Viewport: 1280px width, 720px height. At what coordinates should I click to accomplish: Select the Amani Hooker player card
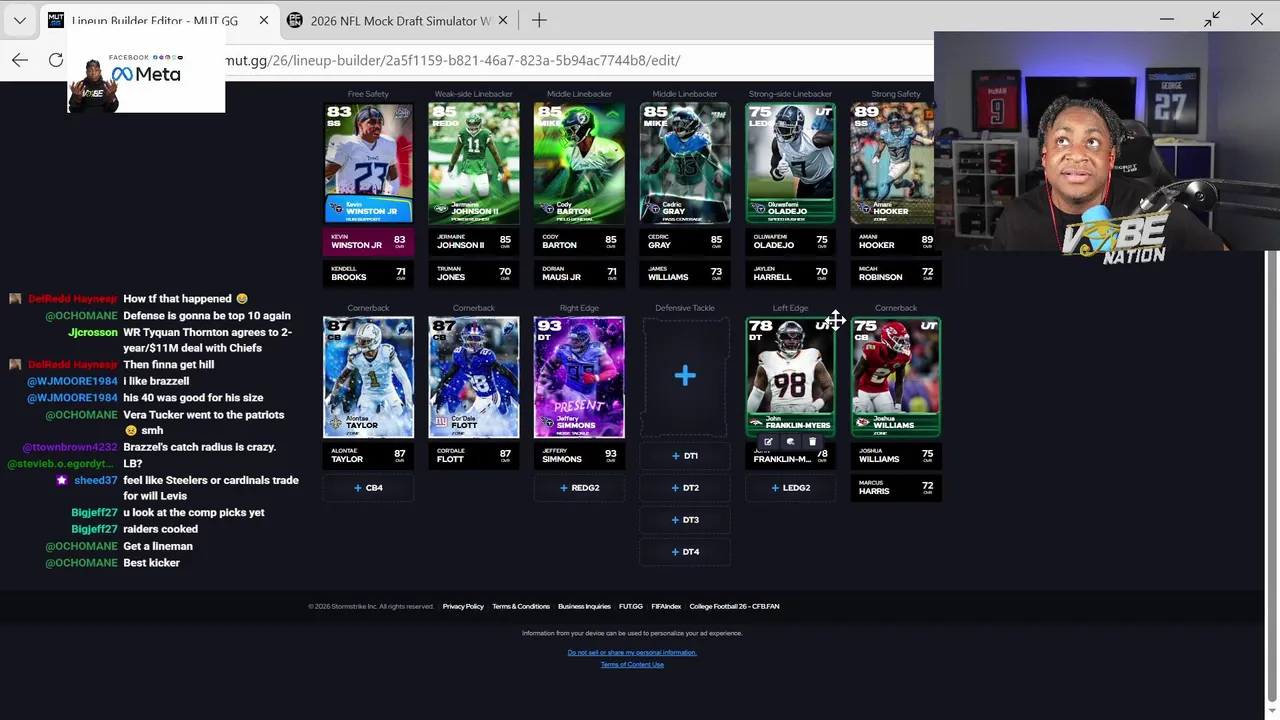(893, 163)
